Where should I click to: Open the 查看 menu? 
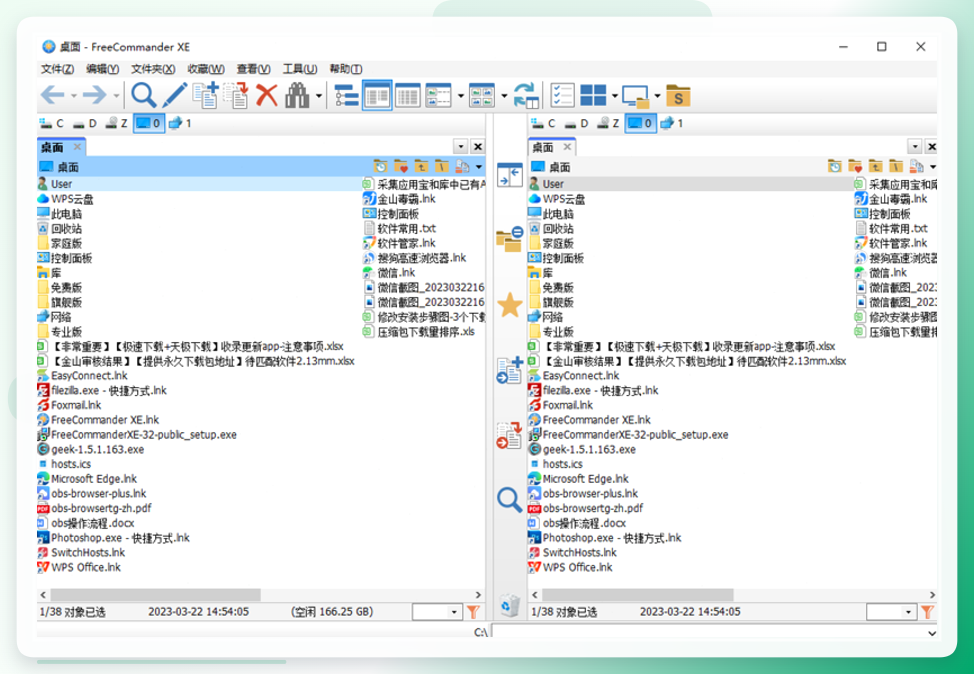[253, 69]
